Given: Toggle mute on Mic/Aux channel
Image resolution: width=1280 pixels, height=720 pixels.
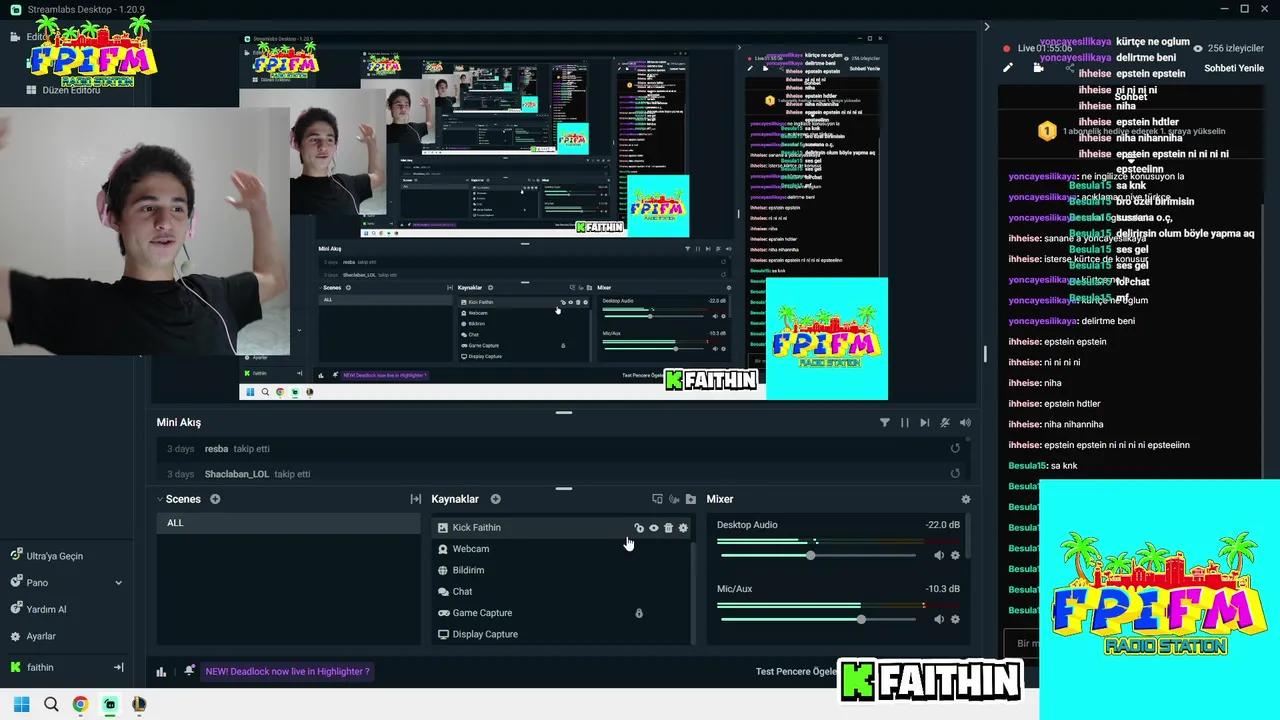Looking at the screenshot, I should [x=938, y=618].
